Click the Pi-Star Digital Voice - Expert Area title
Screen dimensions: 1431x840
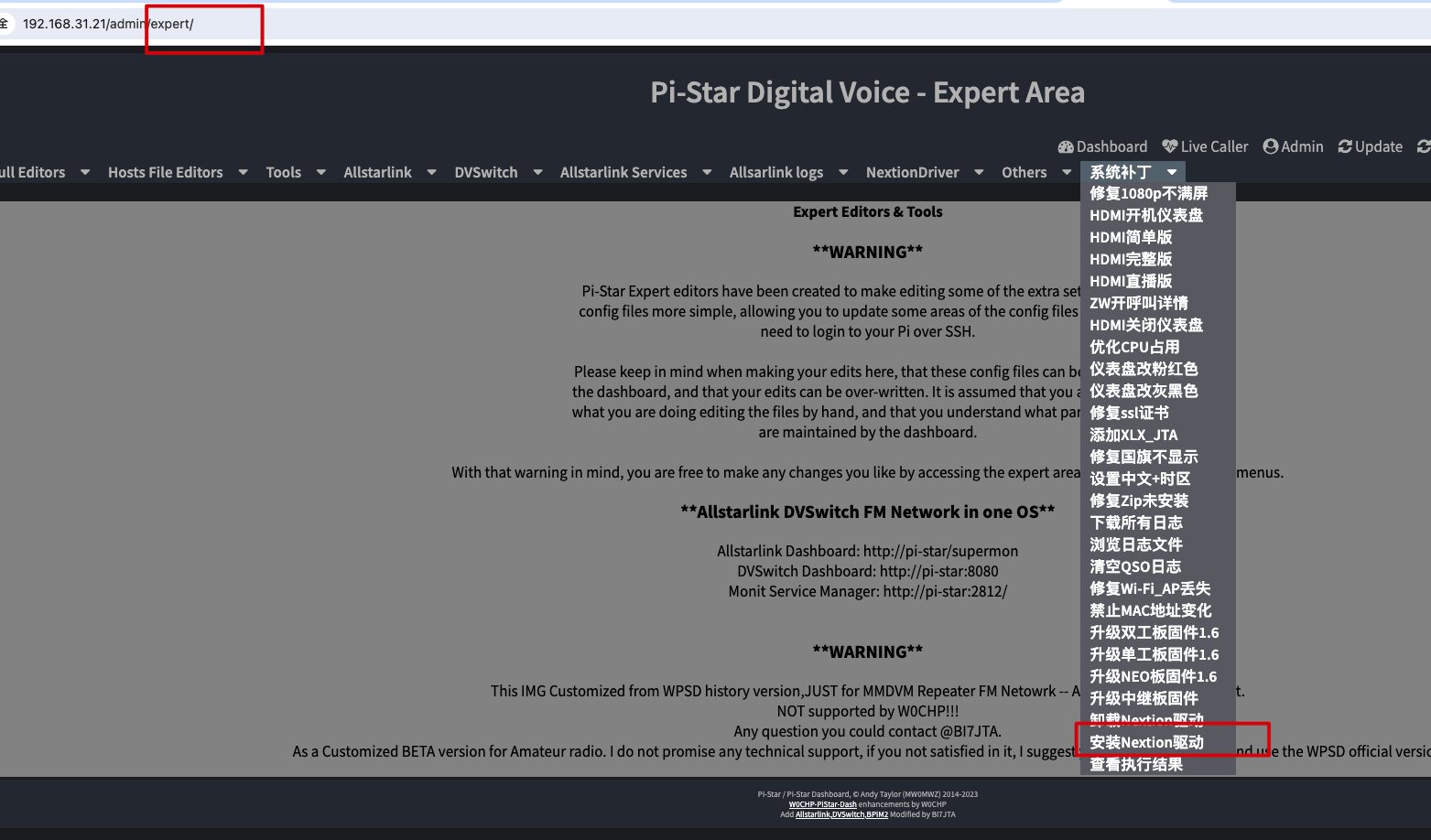(867, 92)
